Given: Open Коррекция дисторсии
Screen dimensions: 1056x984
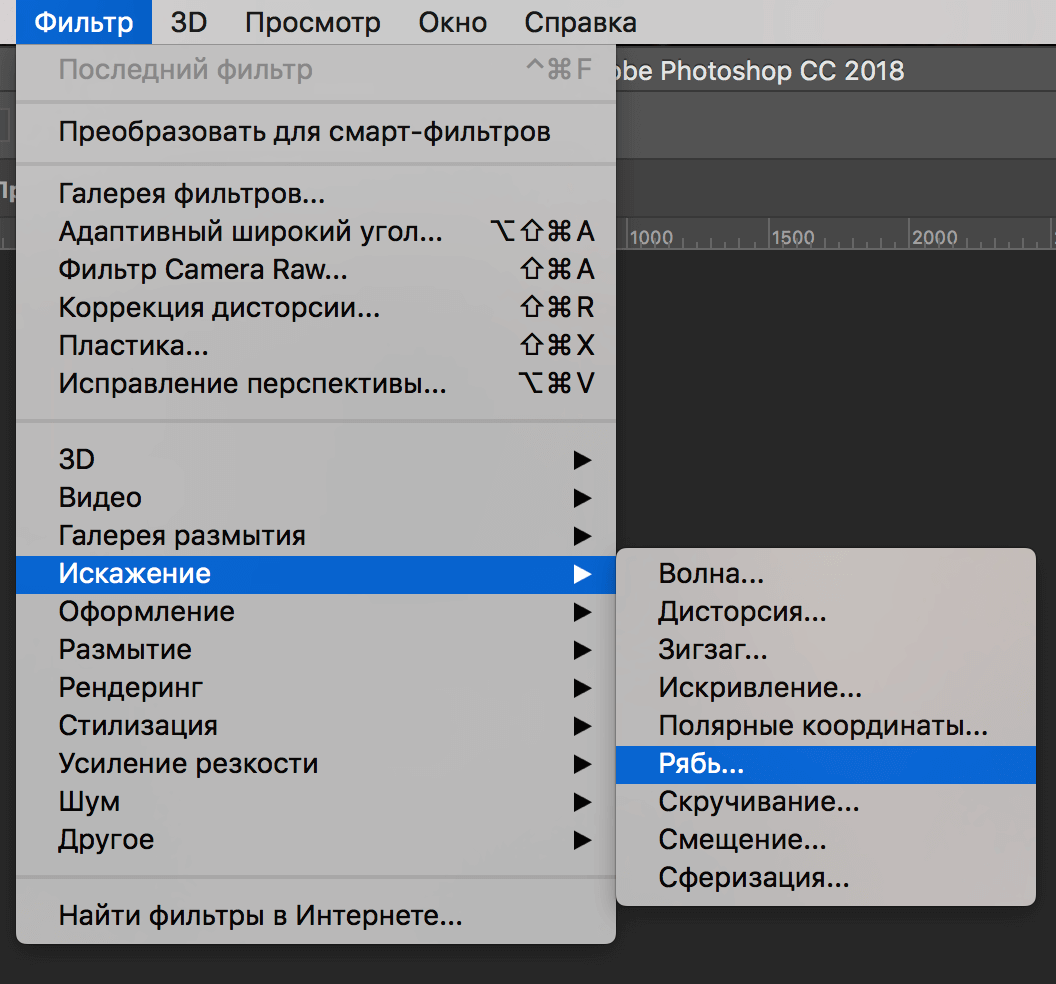Looking at the screenshot, I should point(182,307).
